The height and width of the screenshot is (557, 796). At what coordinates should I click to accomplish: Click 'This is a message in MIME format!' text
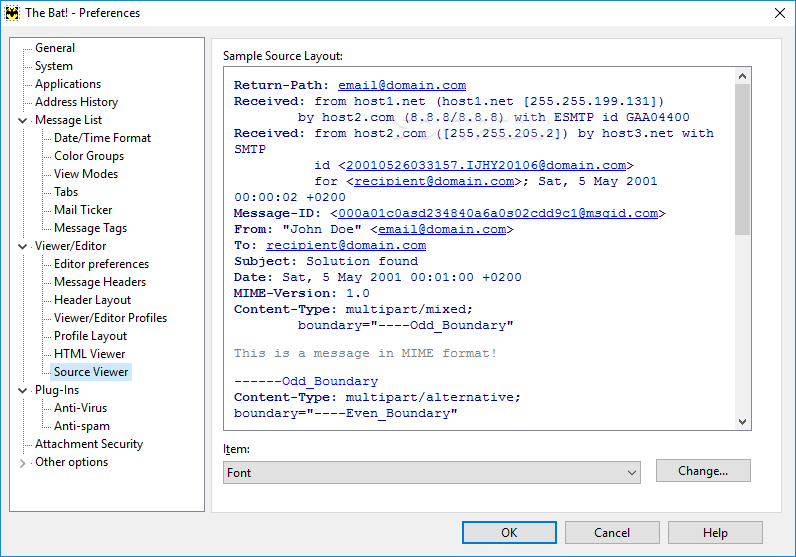(365, 353)
